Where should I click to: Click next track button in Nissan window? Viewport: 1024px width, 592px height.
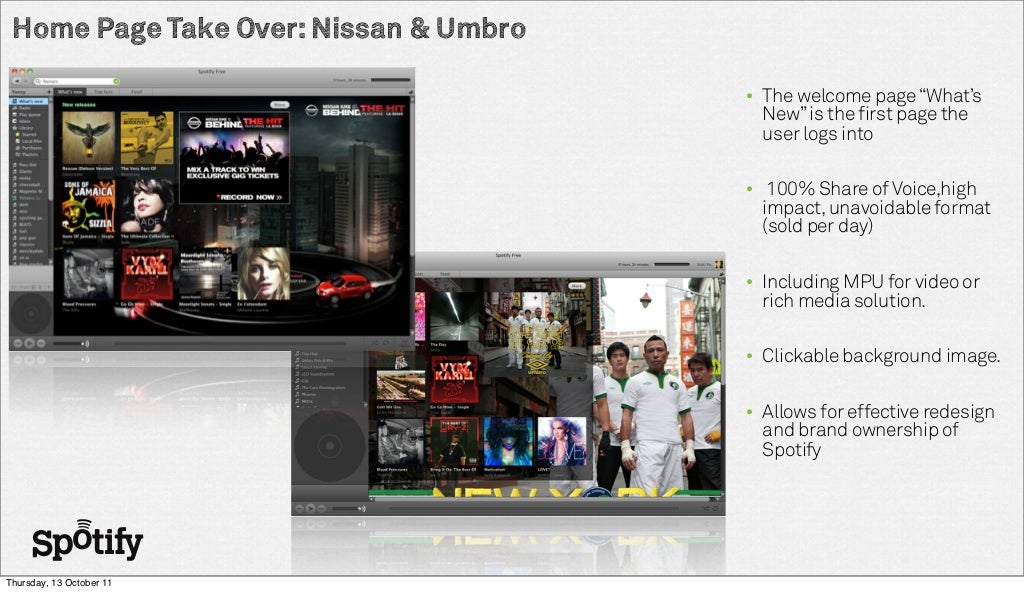(x=40, y=343)
